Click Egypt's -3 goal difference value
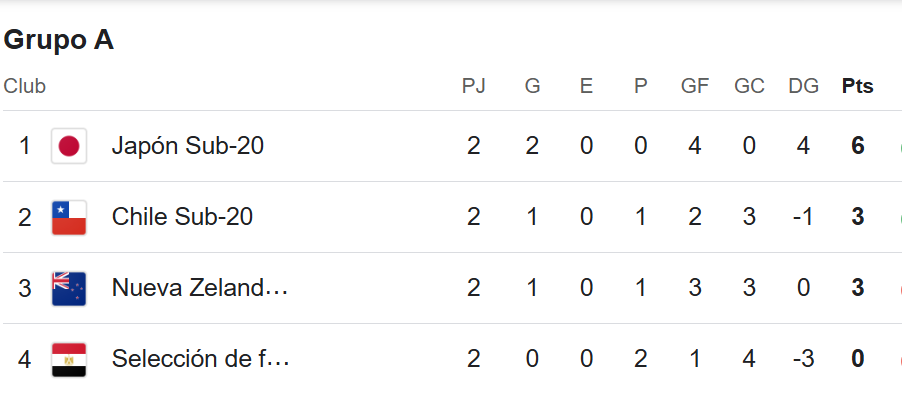 coord(803,359)
